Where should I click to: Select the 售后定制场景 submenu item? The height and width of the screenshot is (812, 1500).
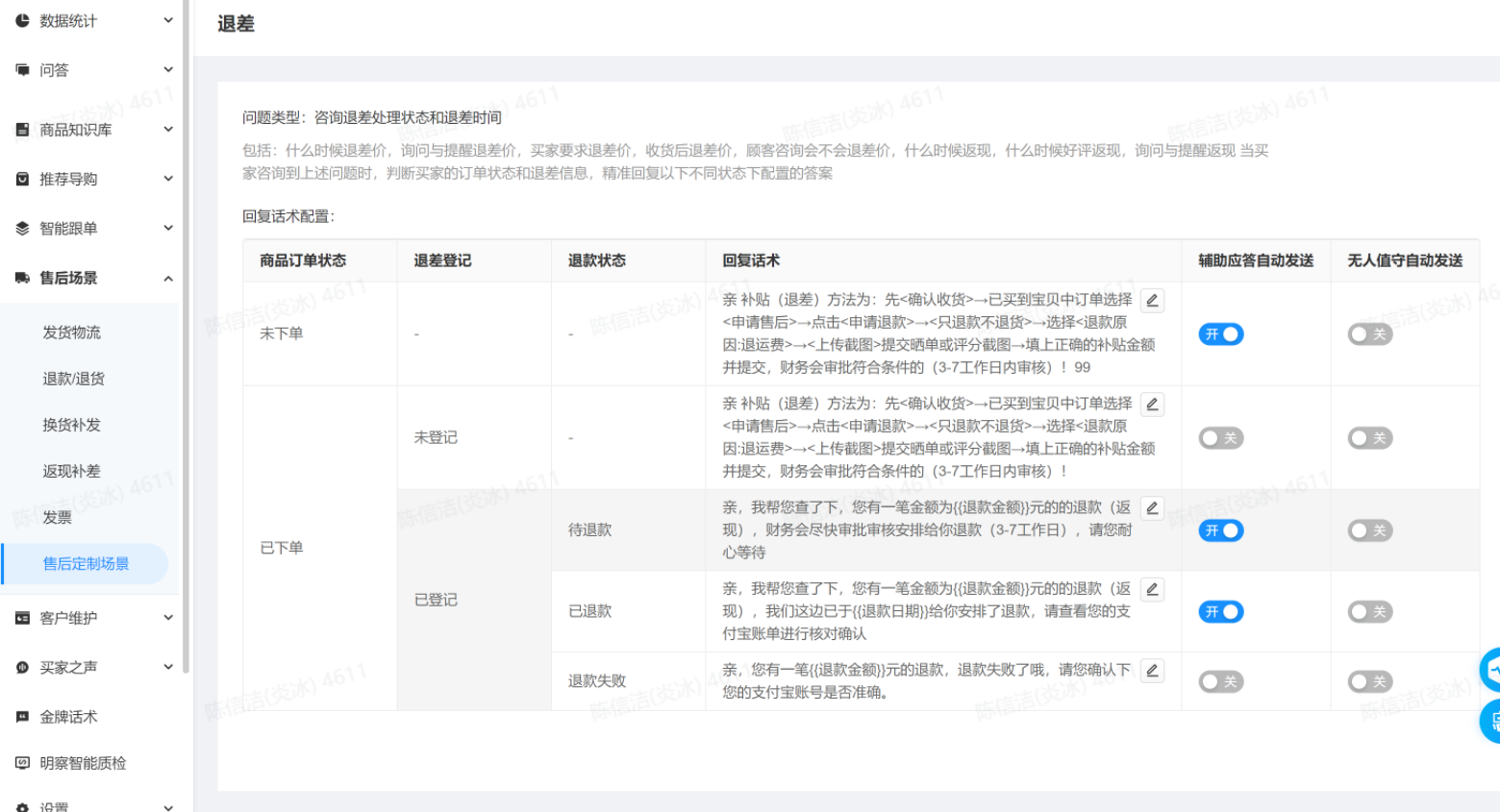point(86,564)
